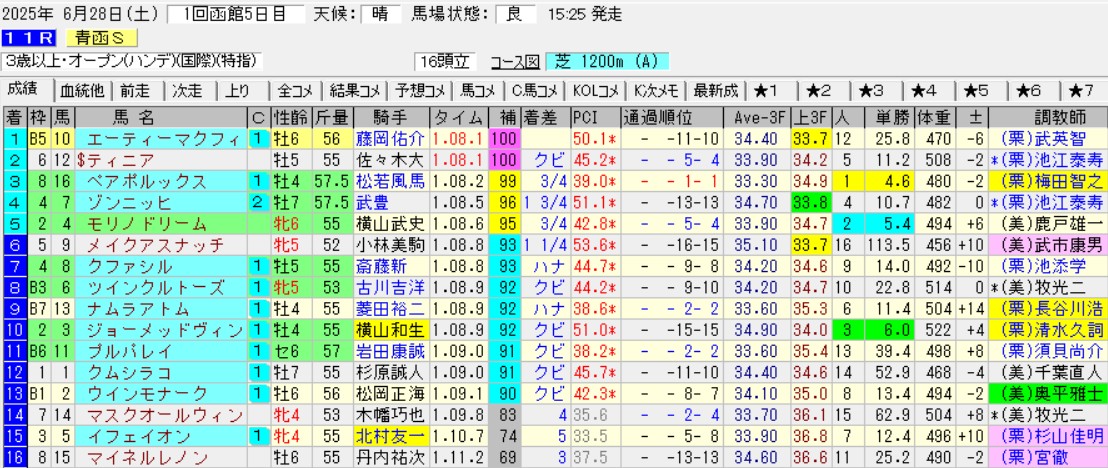Click the 1回函館5日目 meeting field

(x=229, y=14)
